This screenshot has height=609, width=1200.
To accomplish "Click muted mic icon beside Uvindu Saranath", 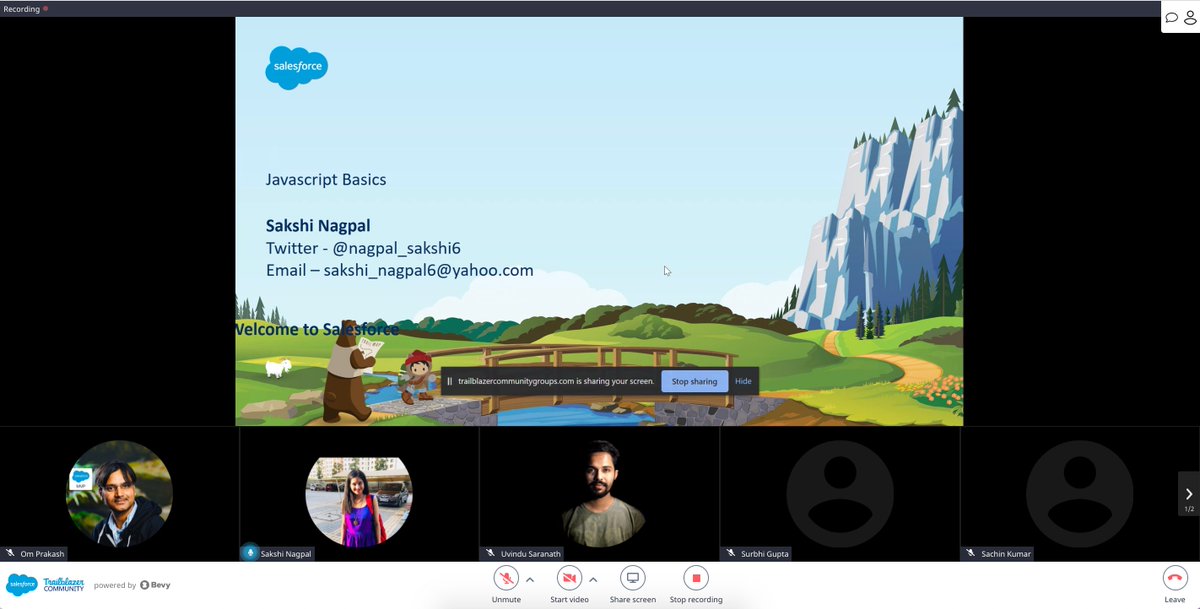I will tap(490, 552).
